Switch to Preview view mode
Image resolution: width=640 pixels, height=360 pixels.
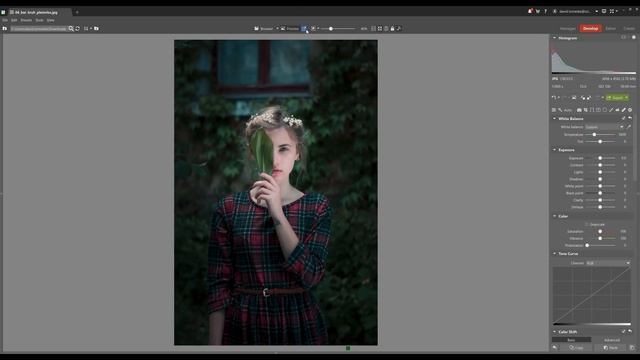tap(290, 29)
